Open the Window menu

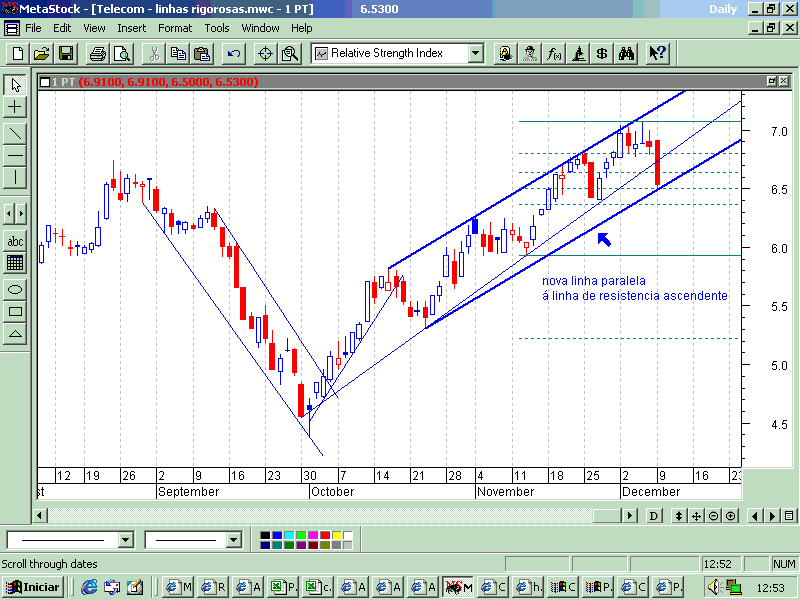pyautogui.click(x=260, y=28)
